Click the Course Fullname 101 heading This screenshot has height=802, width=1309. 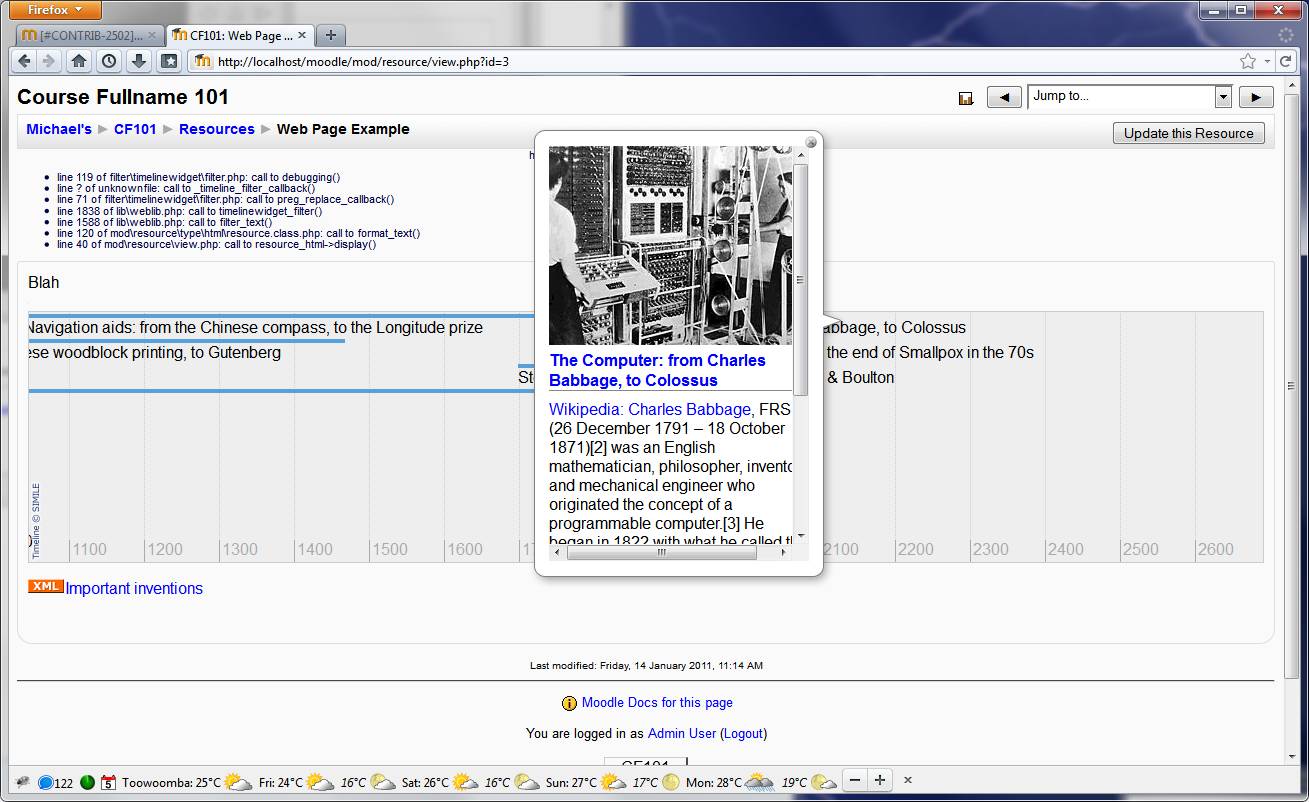123,97
